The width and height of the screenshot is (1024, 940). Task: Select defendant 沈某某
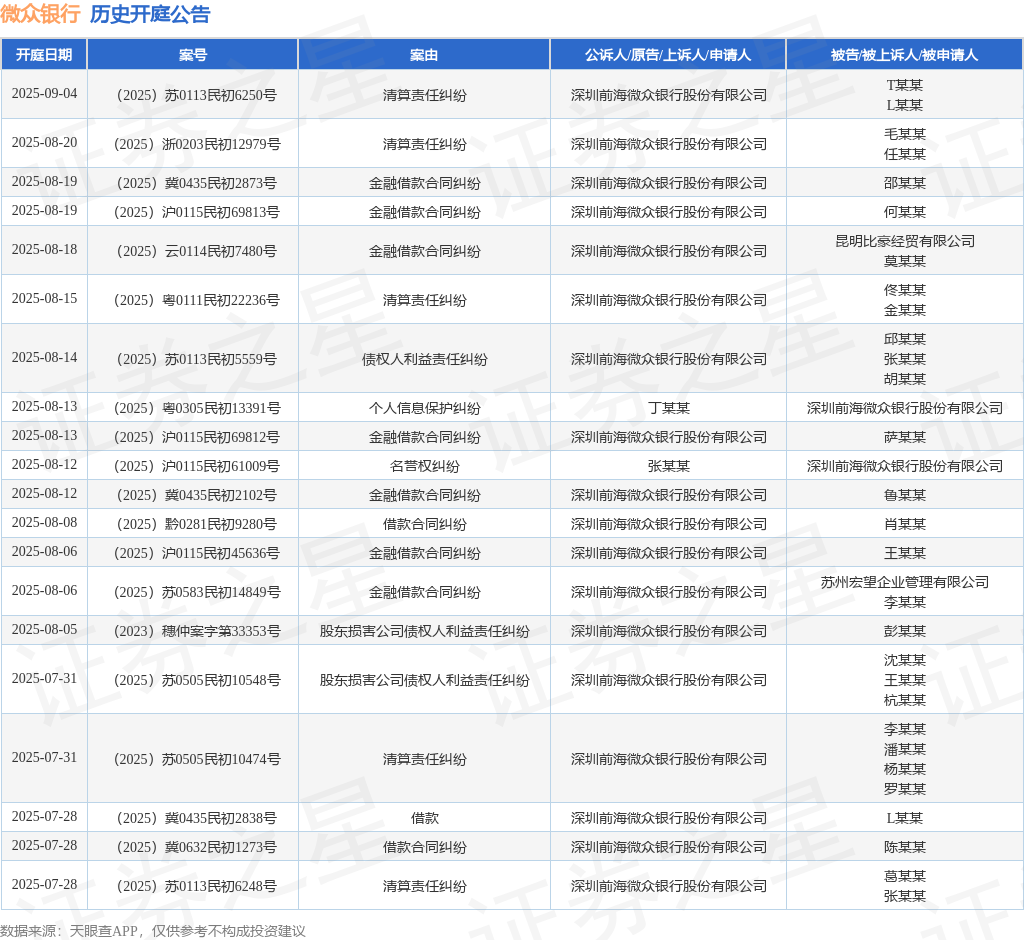coord(904,660)
